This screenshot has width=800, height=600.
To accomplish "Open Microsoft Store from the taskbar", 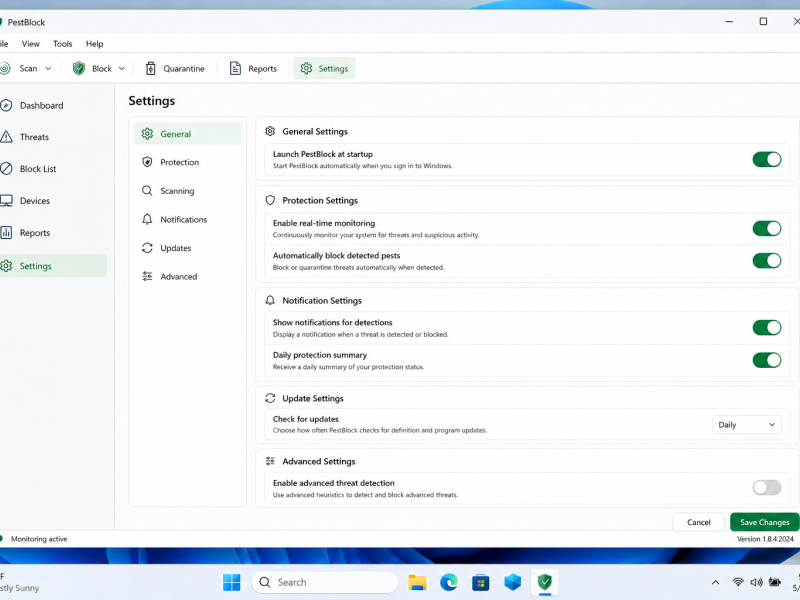I will (481, 582).
